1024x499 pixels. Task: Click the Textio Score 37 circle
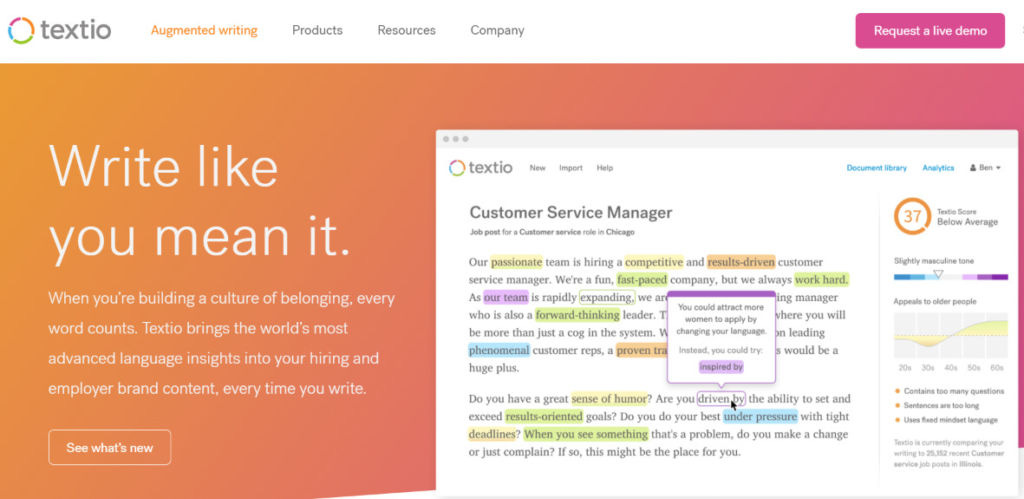912,216
